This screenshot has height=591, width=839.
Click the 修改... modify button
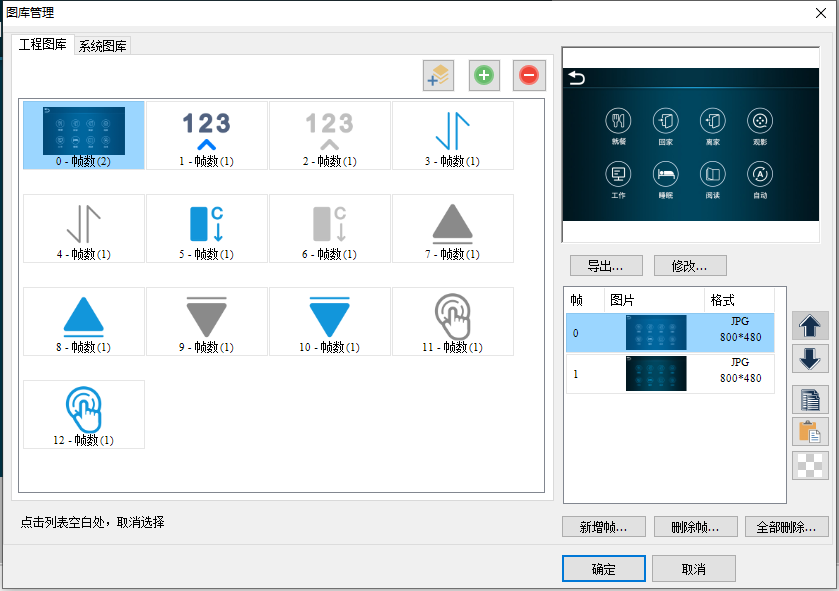690,266
